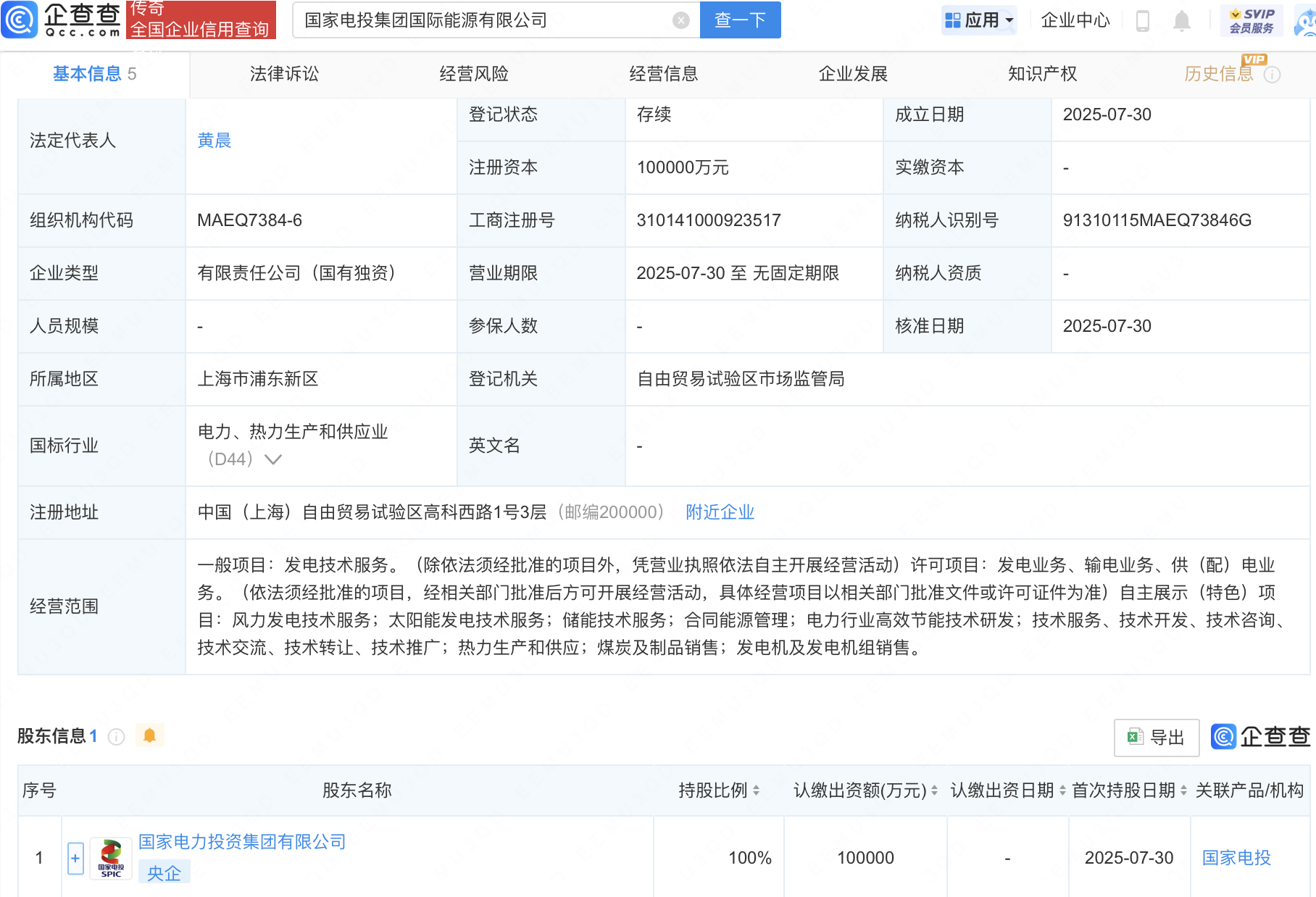Go to 知识产权 tab

click(x=1042, y=74)
